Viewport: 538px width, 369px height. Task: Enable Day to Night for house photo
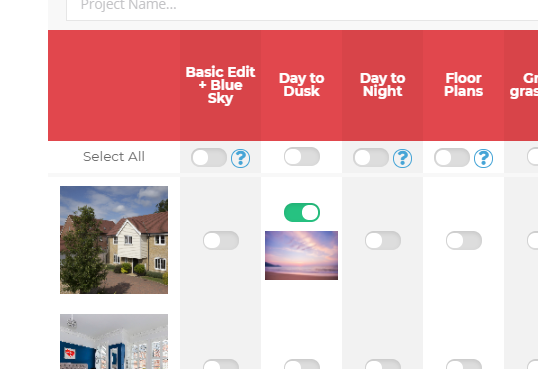[x=383, y=241]
